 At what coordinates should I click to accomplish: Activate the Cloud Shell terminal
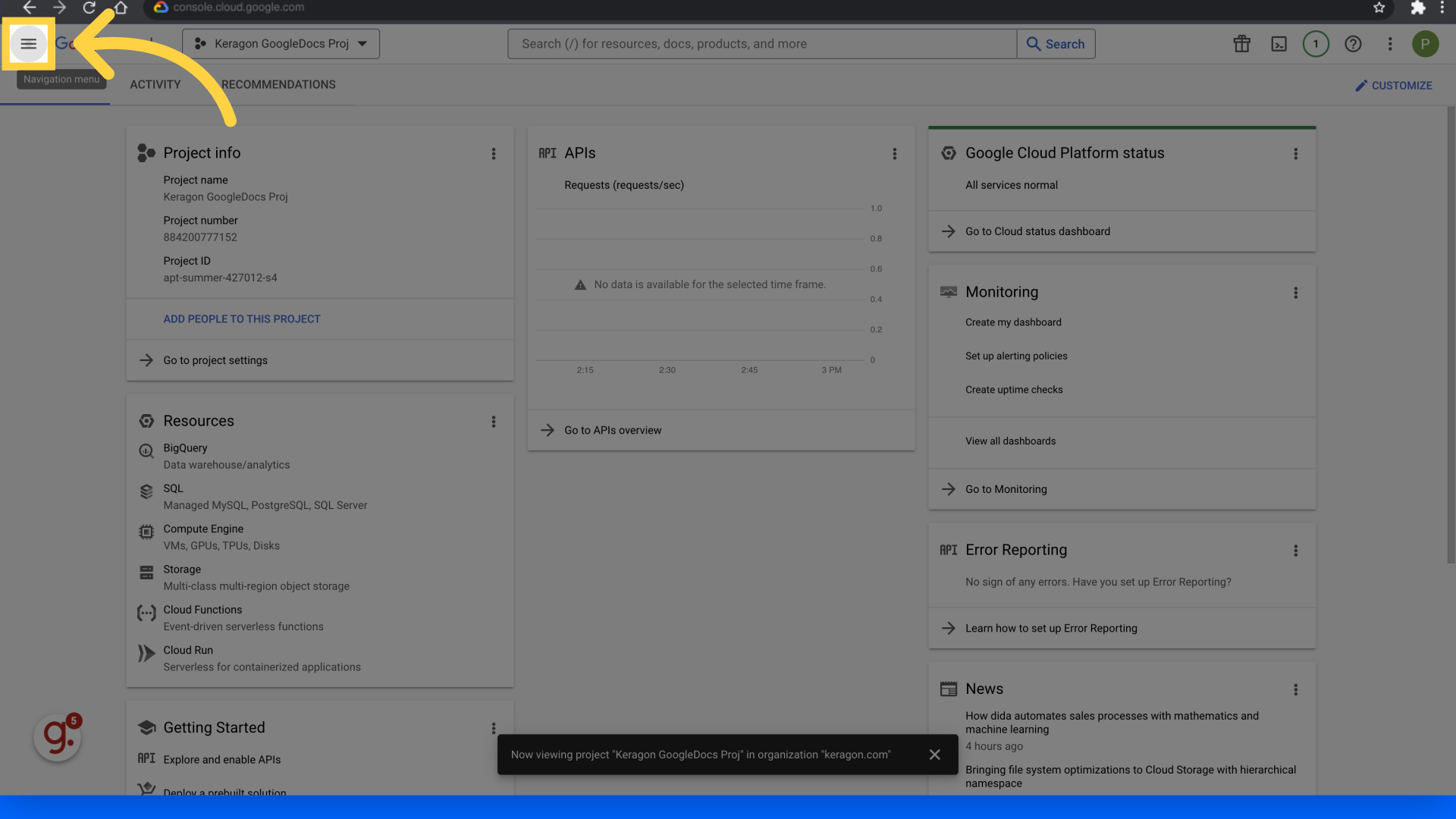[x=1279, y=43]
